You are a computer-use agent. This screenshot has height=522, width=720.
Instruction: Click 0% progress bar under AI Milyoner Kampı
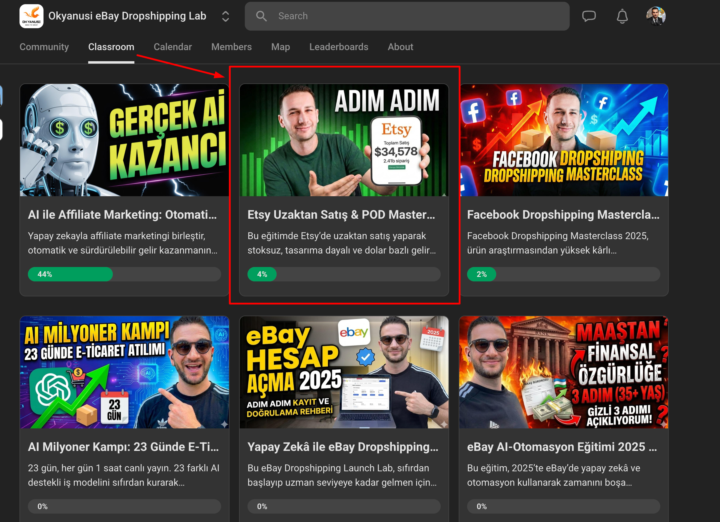click(124, 506)
